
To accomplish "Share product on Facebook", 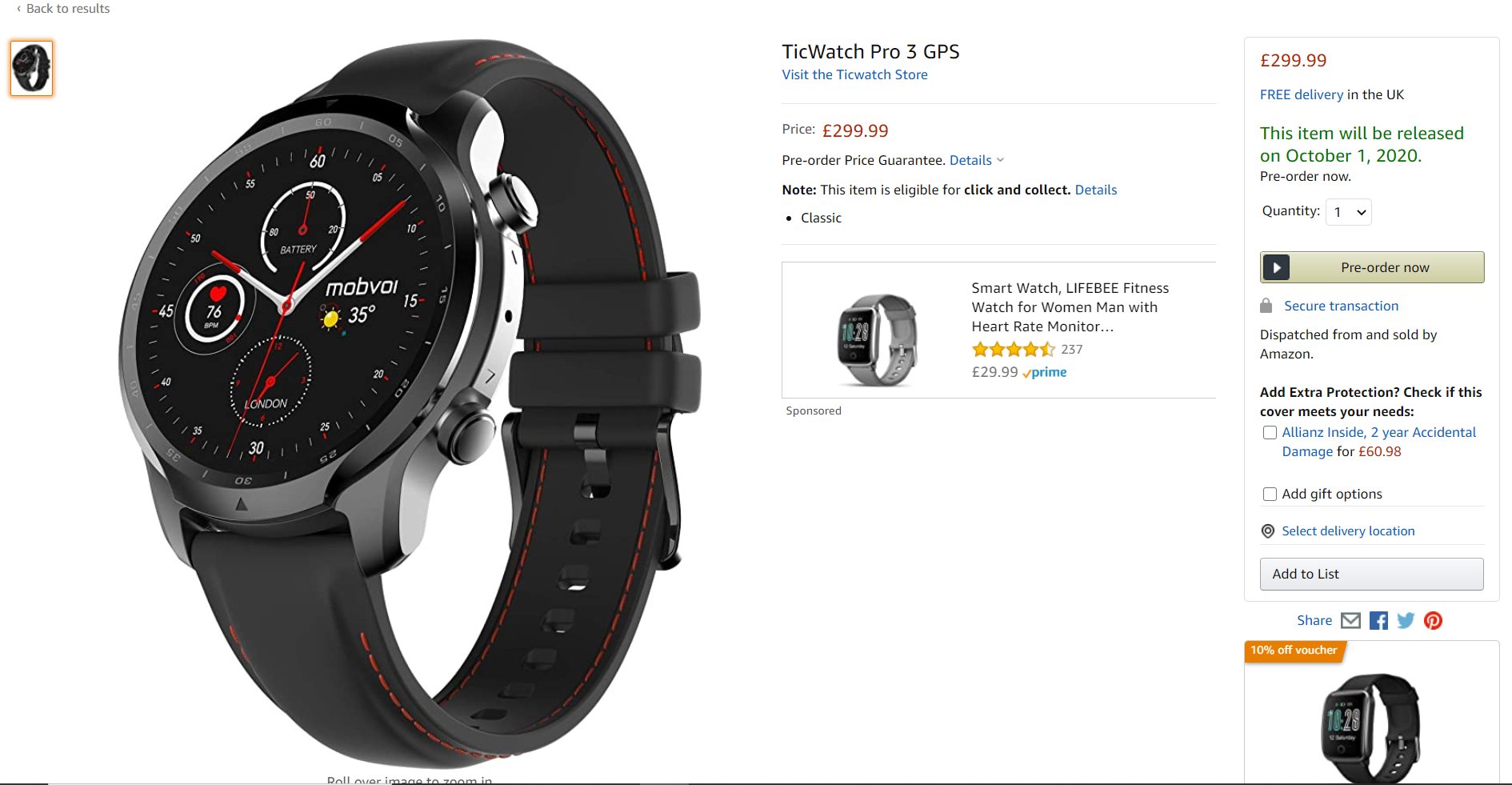I will (x=1378, y=620).
